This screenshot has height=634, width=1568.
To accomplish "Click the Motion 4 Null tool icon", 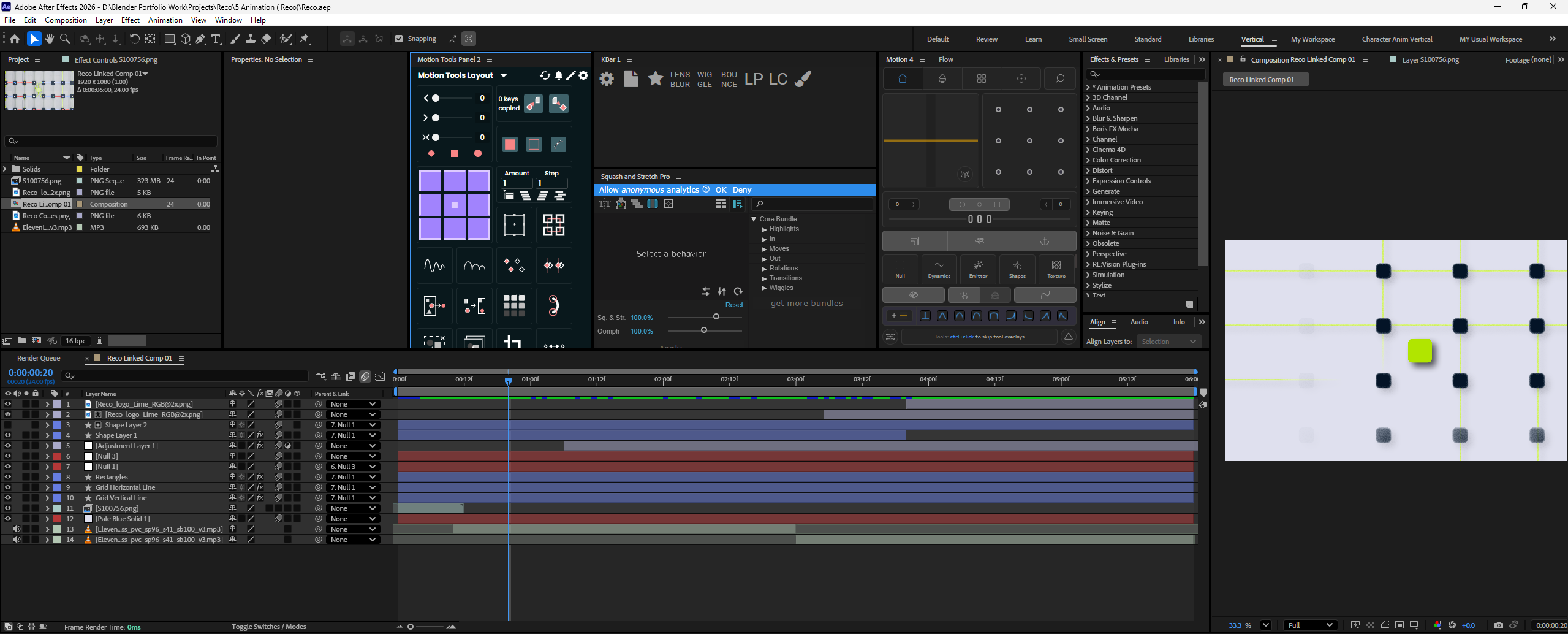I will (900, 268).
